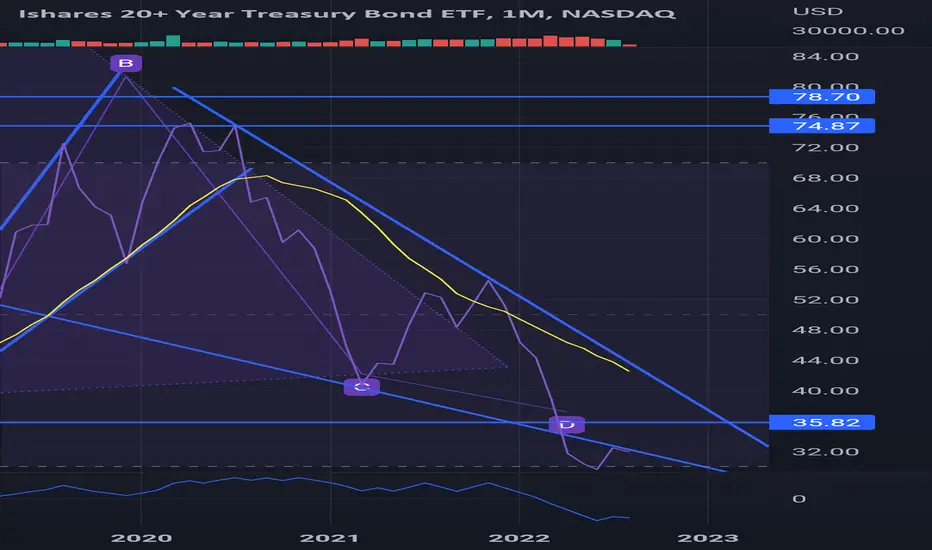Click the B pattern point marker
This screenshot has height=550, width=932.
(x=126, y=63)
